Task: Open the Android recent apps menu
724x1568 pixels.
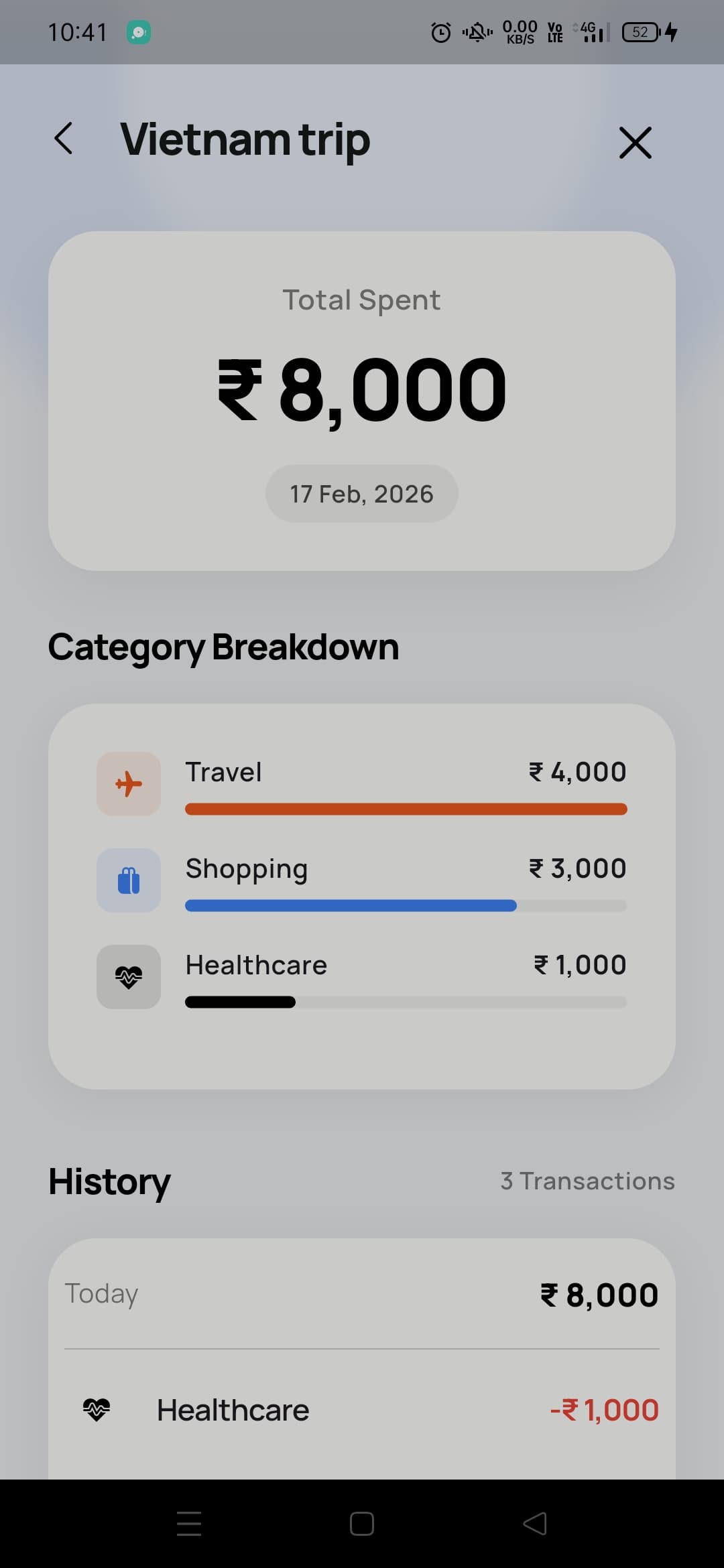Action: tap(189, 1523)
